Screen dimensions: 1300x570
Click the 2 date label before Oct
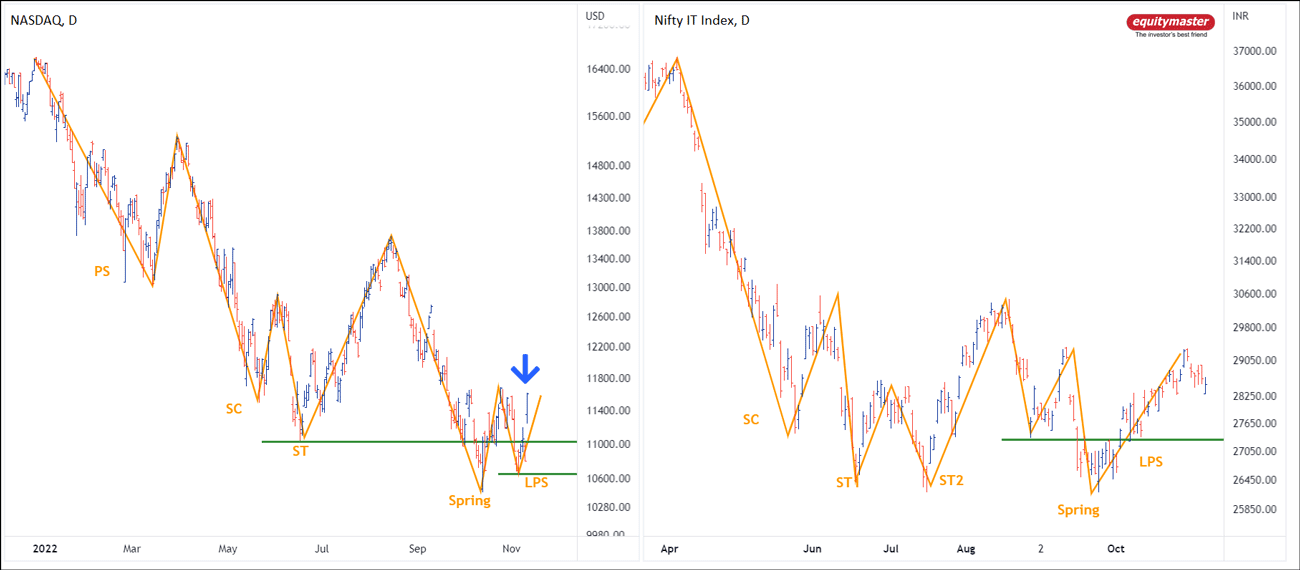[x=1041, y=549]
